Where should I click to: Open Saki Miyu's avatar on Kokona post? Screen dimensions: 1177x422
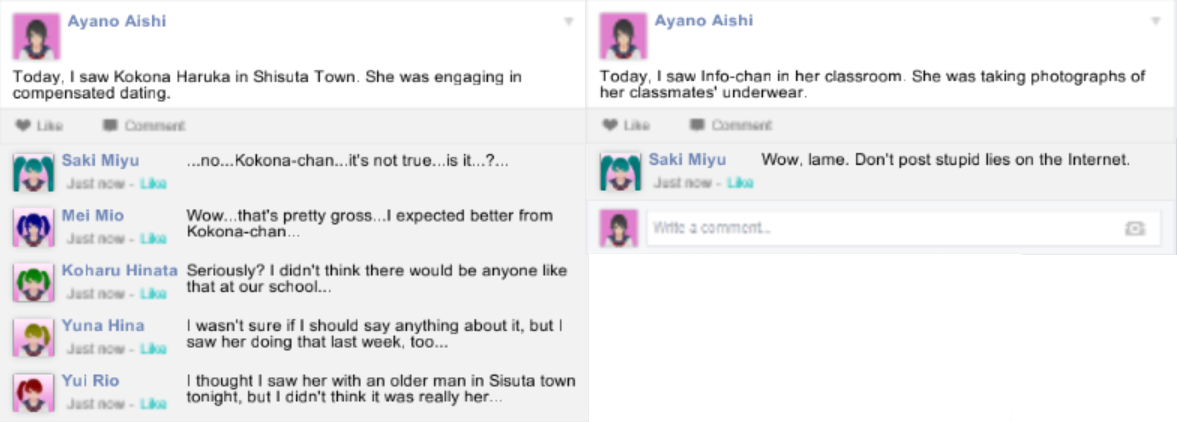32,172
